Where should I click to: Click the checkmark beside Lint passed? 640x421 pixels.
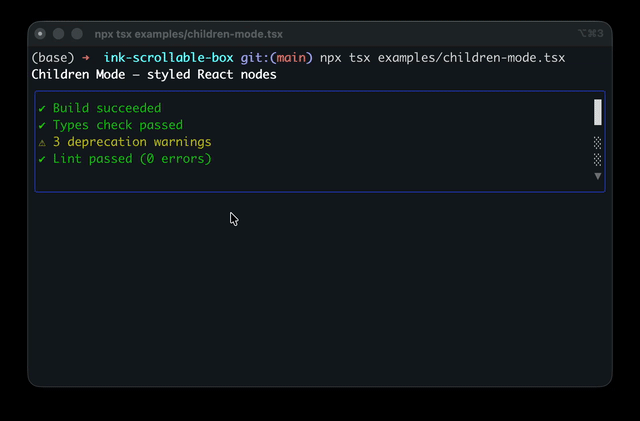42,159
